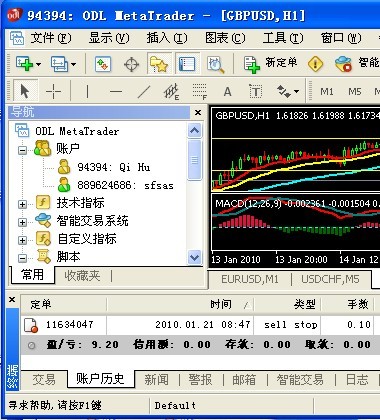Open the 文件(F) menu
Screen dimensions: 380x420
tap(51, 38)
